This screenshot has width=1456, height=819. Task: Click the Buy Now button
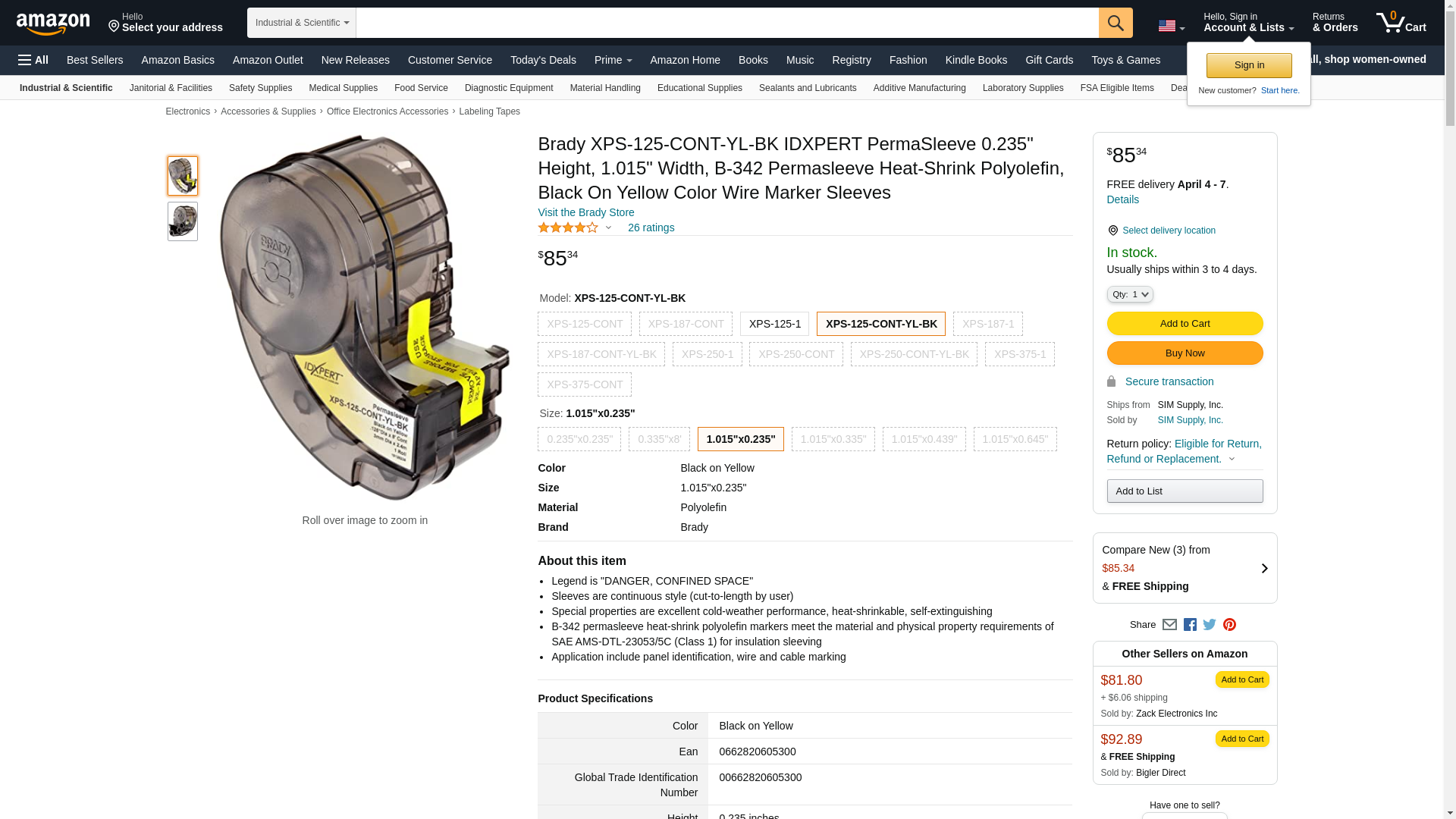tap(1185, 353)
